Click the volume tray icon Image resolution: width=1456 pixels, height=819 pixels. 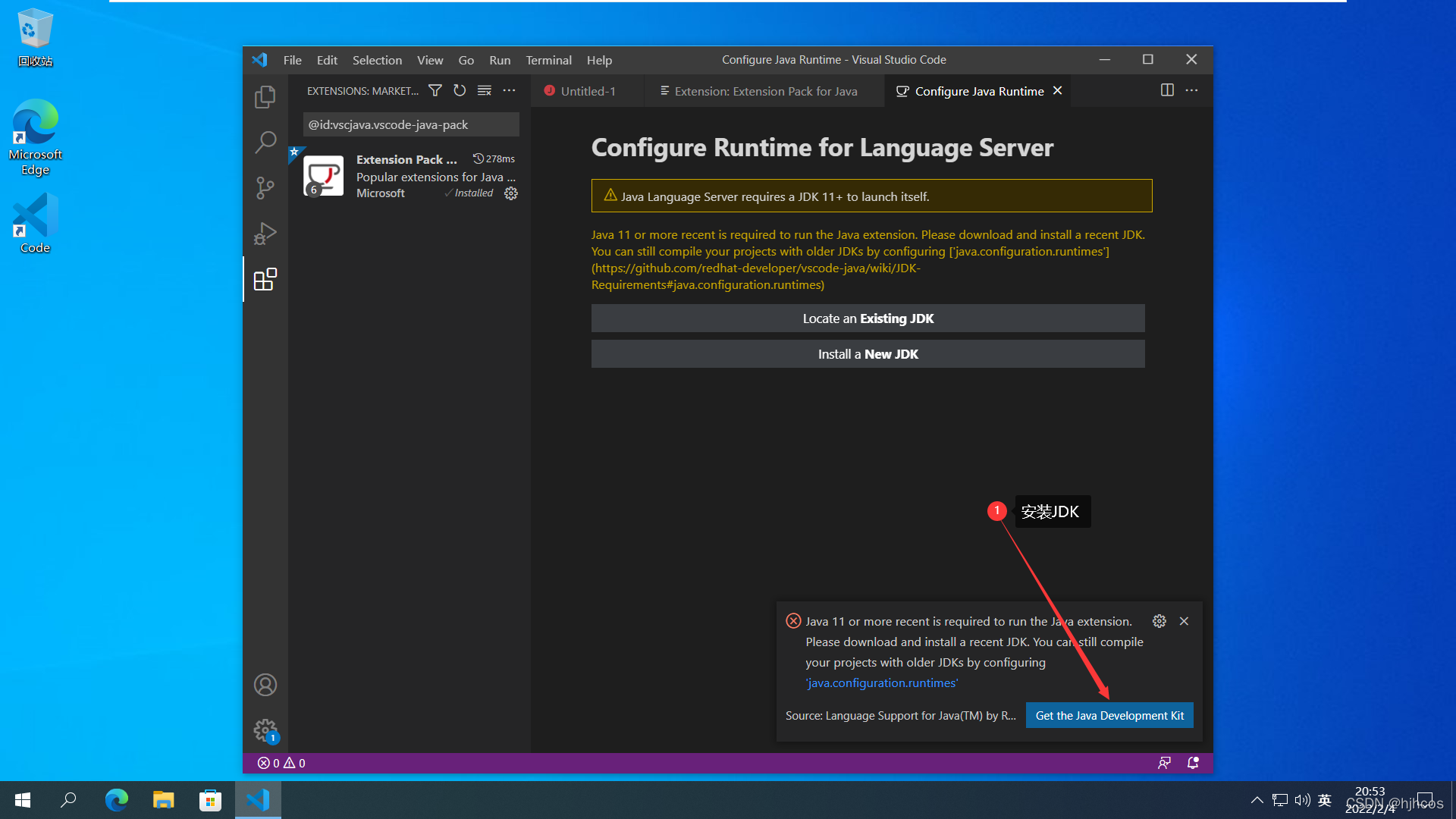[x=1303, y=800]
